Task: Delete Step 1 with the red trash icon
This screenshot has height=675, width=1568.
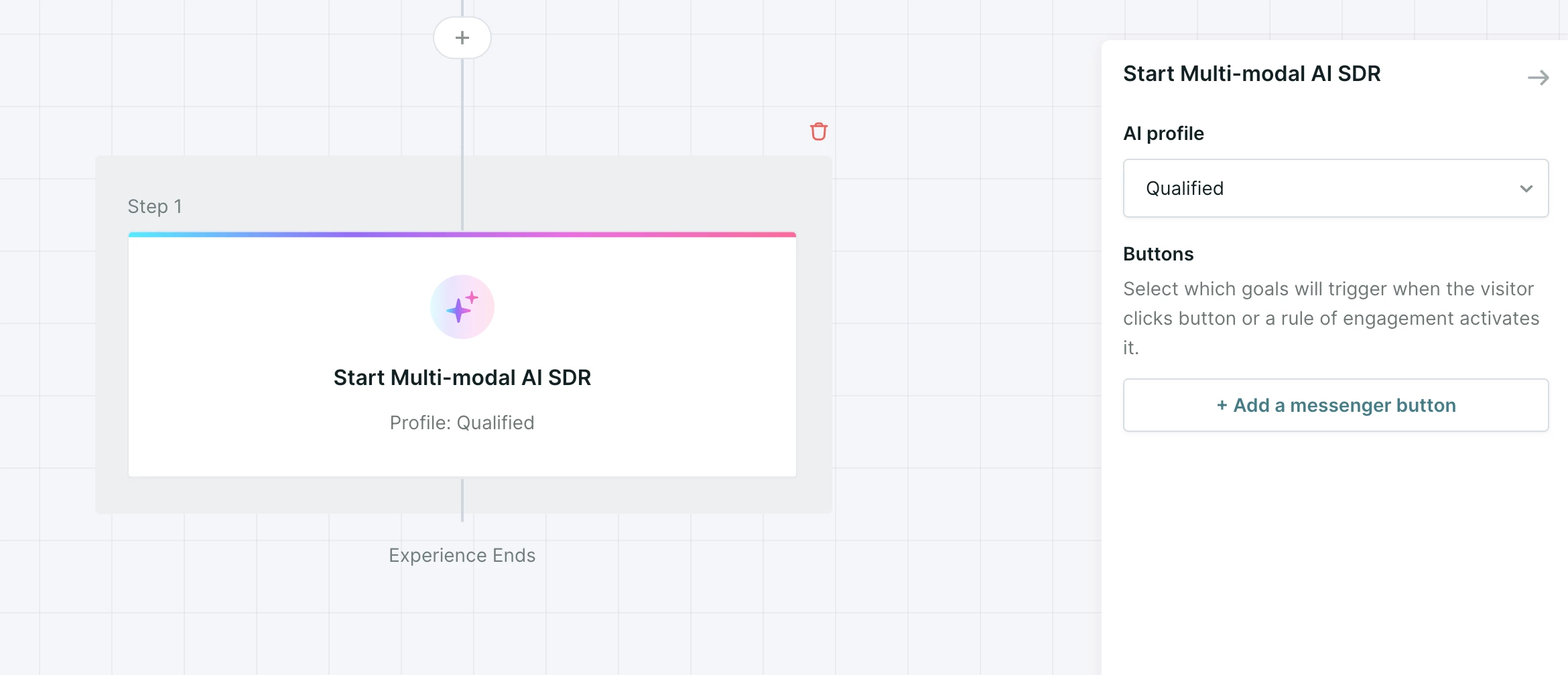Action: tap(818, 131)
